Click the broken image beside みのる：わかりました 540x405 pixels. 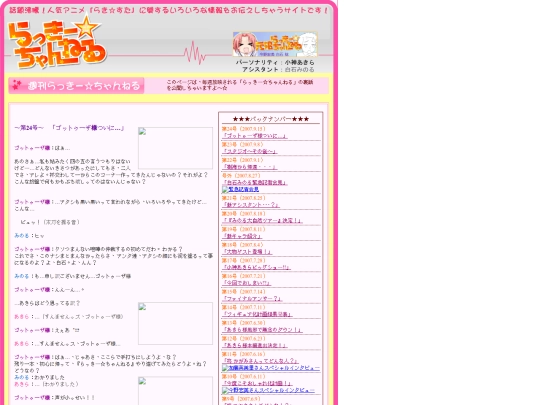click(175, 391)
